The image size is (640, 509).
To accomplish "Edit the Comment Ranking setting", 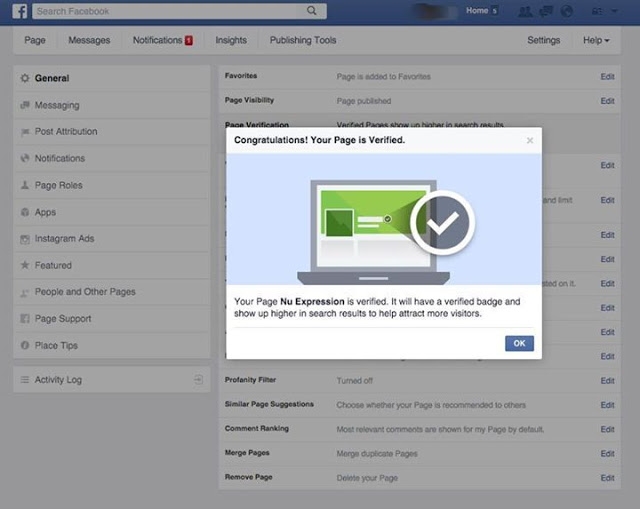I will 607,429.
